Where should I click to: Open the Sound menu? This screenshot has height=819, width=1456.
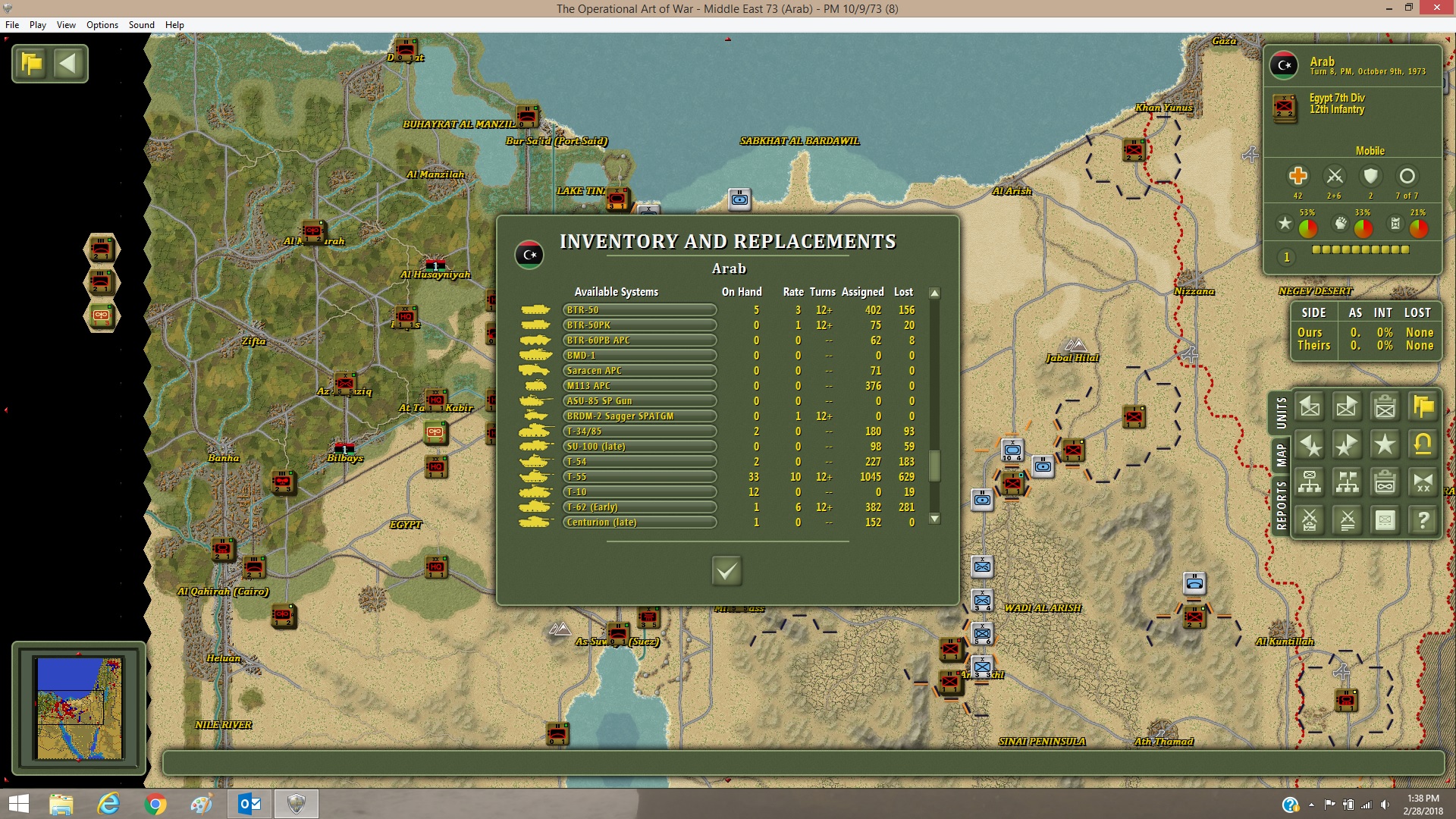[x=142, y=25]
